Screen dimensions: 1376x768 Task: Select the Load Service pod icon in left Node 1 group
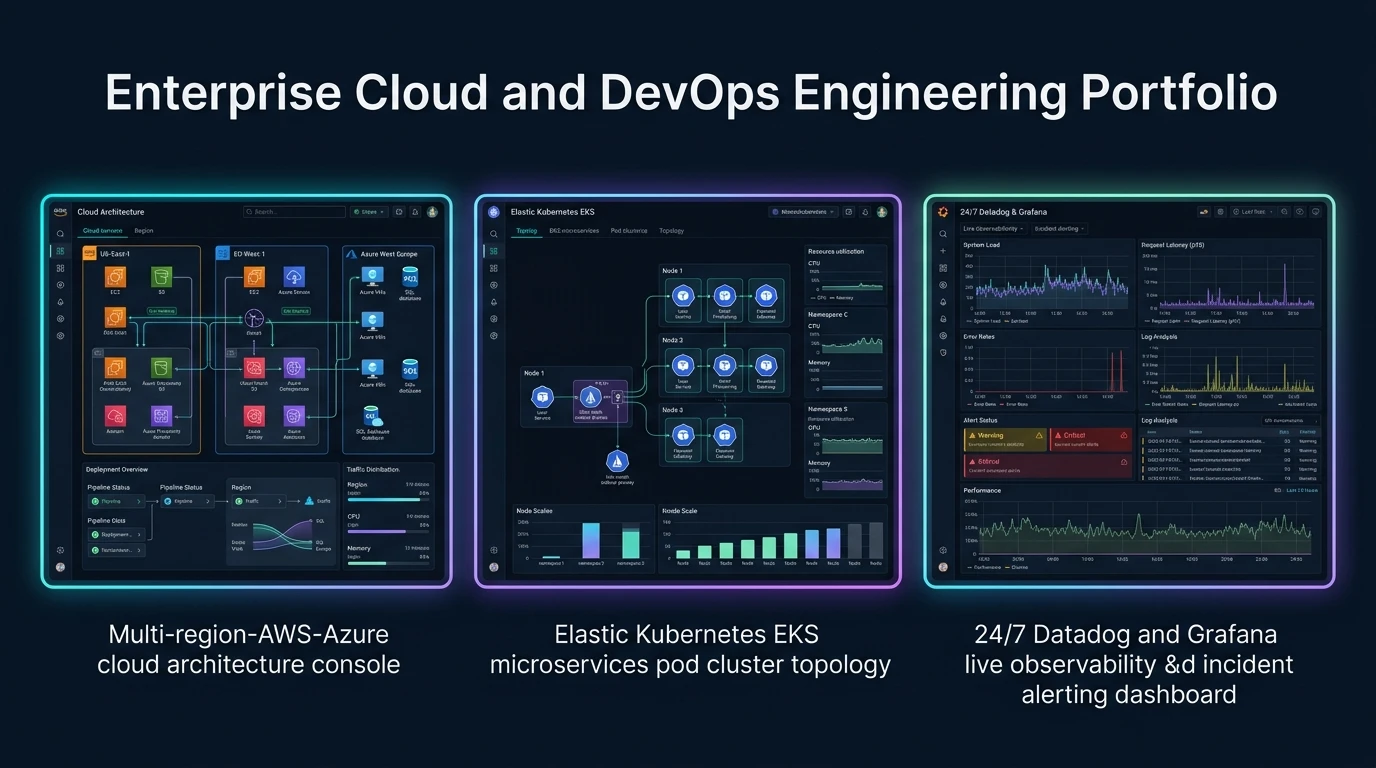tap(542, 397)
